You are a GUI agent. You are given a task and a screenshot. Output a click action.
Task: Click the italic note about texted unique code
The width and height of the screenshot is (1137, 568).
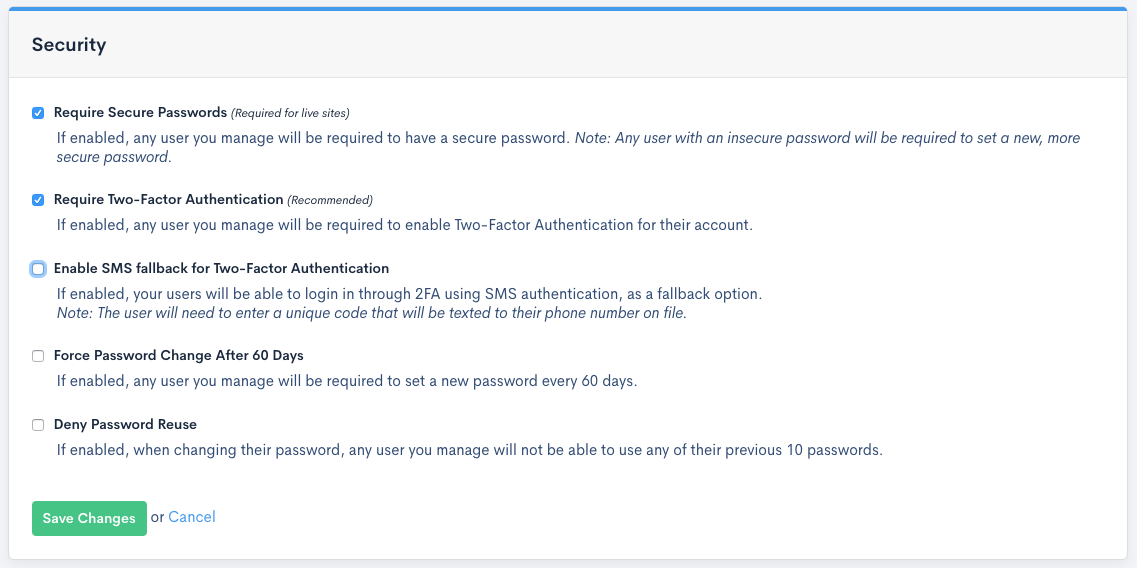coord(371,313)
